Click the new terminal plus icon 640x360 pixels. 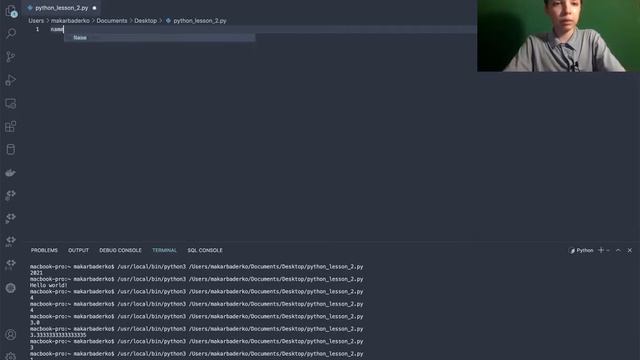click(600, 250)
